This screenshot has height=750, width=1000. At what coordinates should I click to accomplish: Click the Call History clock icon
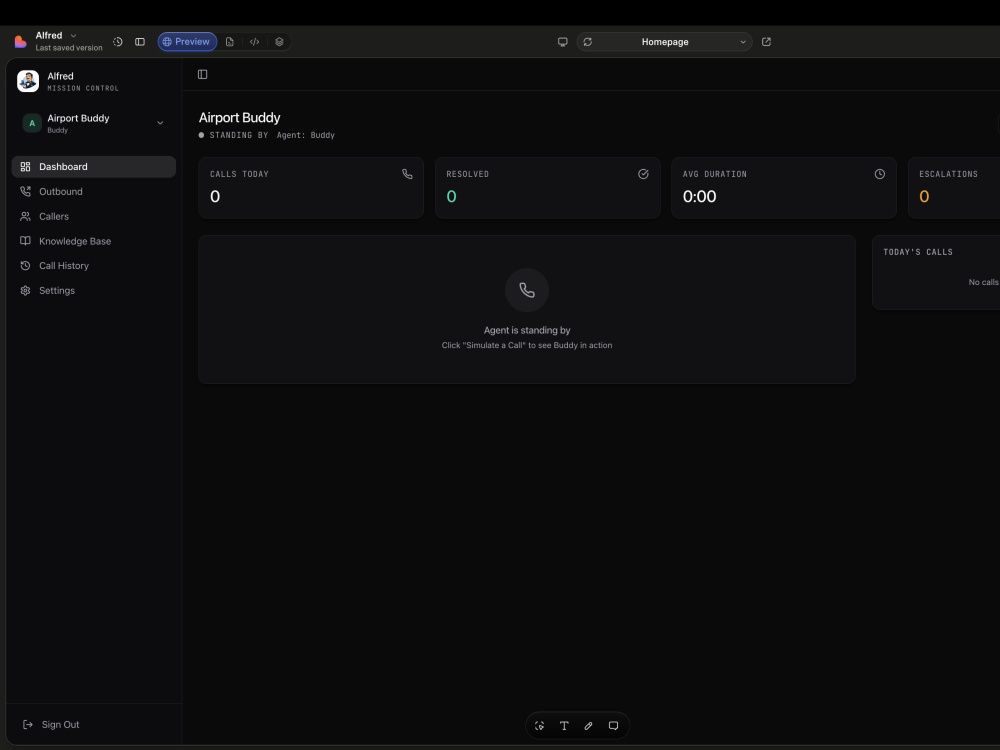[x=26, y=265]
